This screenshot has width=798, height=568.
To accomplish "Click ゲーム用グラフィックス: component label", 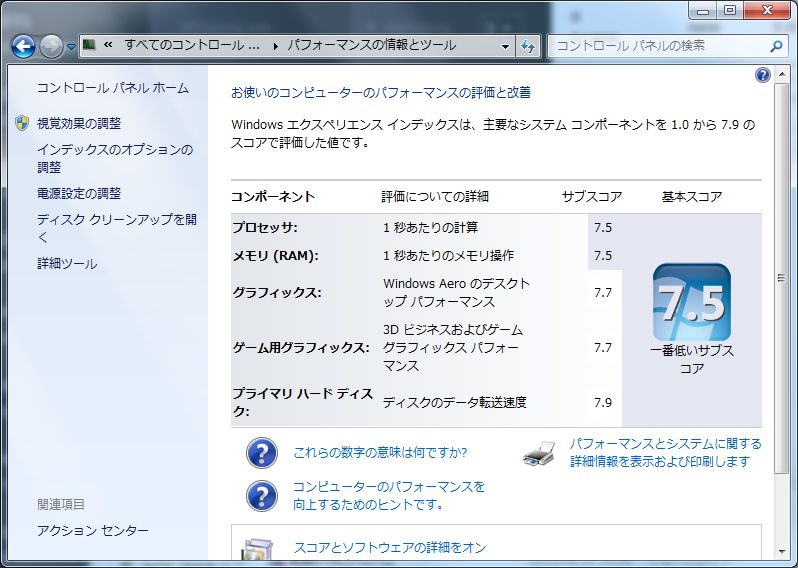I will [301, 348].
